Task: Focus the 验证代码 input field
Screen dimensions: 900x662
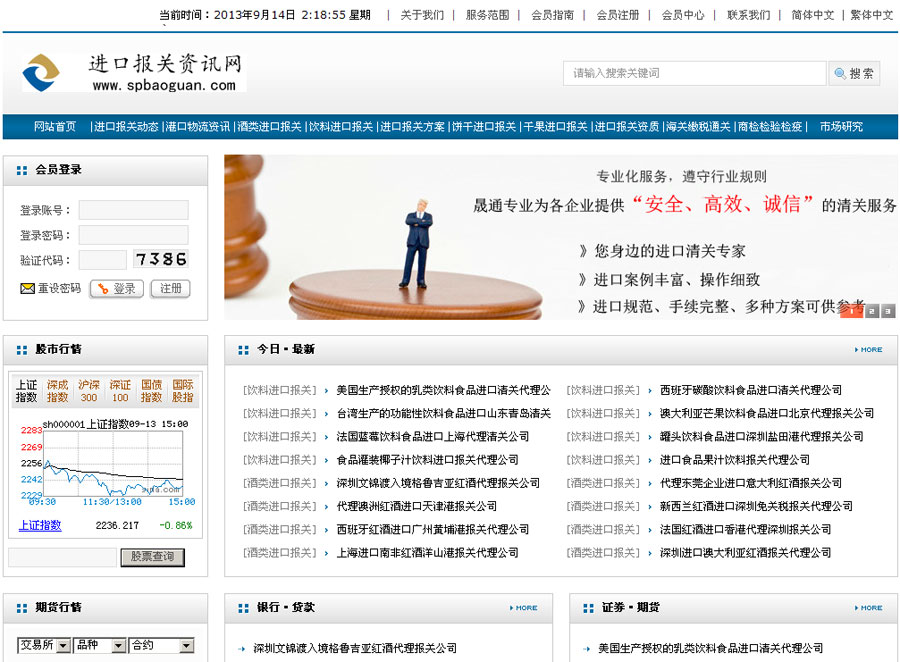Action: [x=102, y=260]
